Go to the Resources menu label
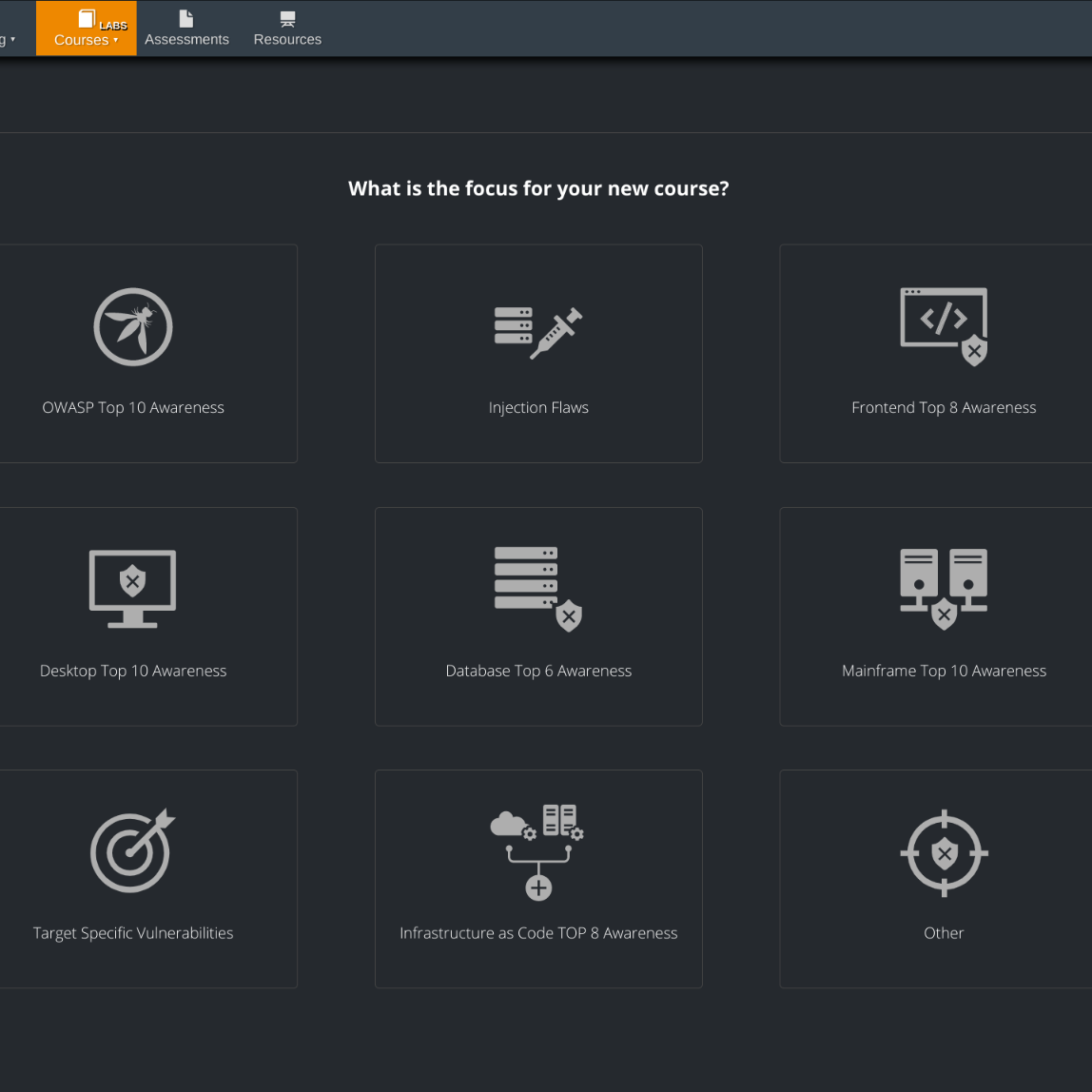The image size is (1092, 1092). click(x=287, y=40)
